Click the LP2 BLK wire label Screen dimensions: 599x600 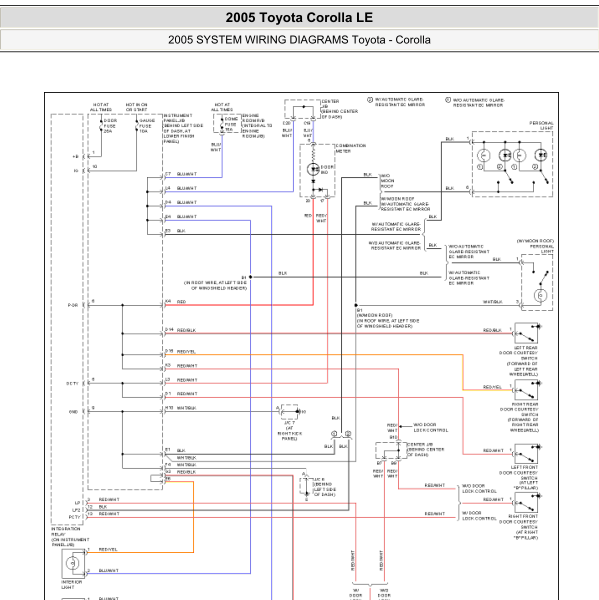(x=103, y=507)
